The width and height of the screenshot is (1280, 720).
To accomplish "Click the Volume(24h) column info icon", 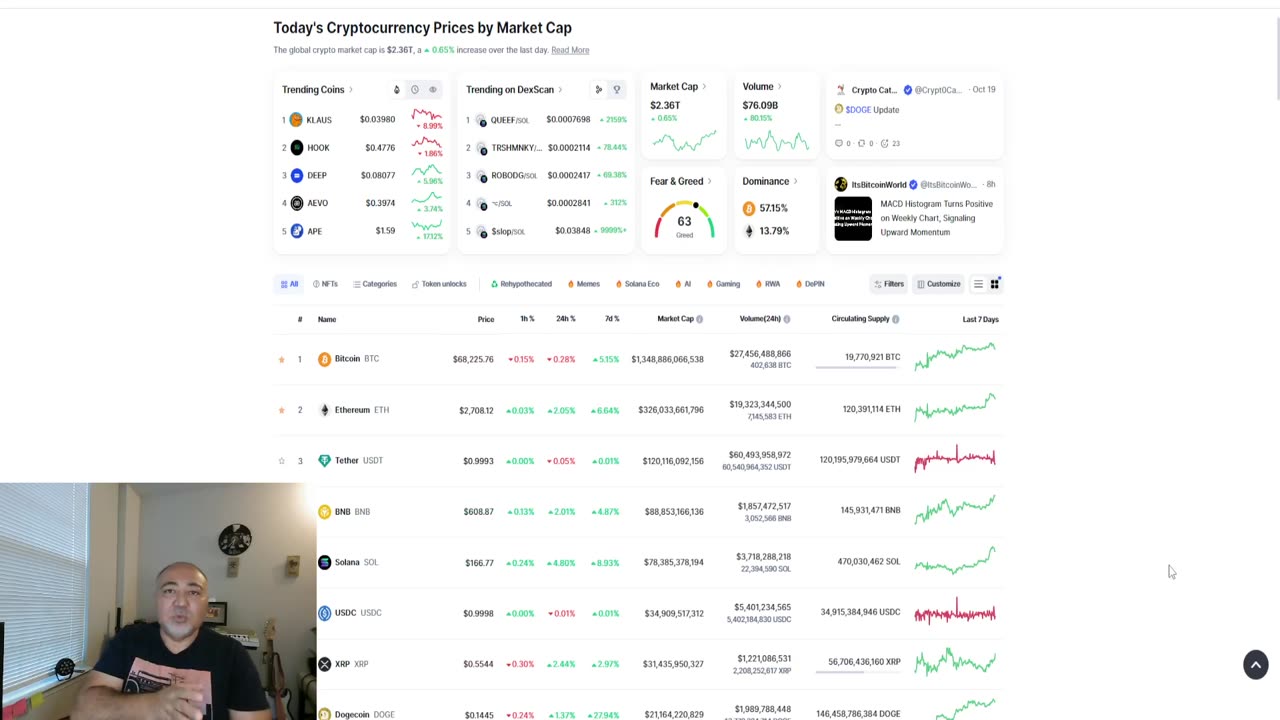I will pyautogui.click(x=787, y=319).
